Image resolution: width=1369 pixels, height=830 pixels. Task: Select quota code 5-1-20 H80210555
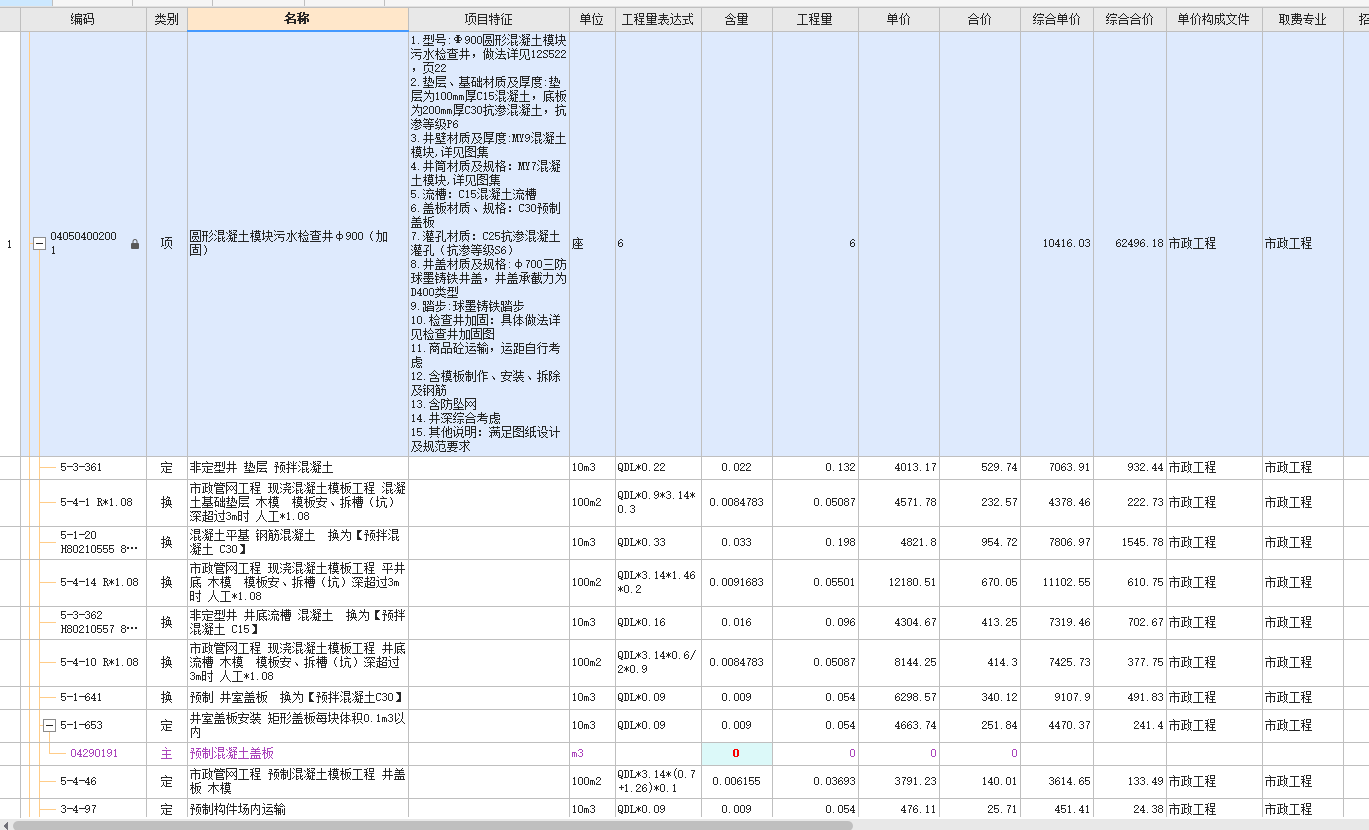tap(99, 542)
